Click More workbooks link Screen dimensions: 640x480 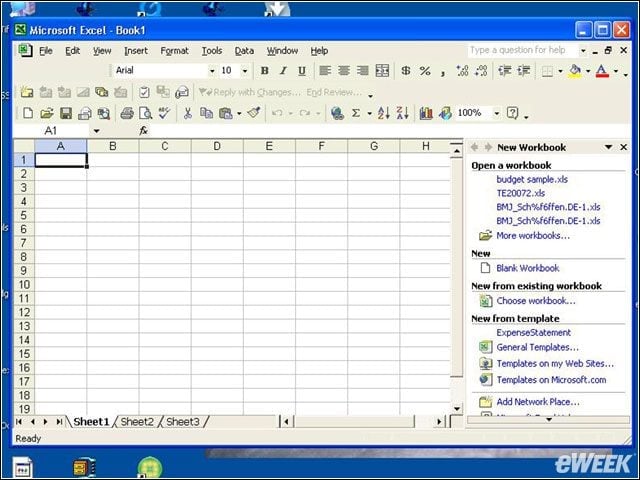(x=533, y=236)
